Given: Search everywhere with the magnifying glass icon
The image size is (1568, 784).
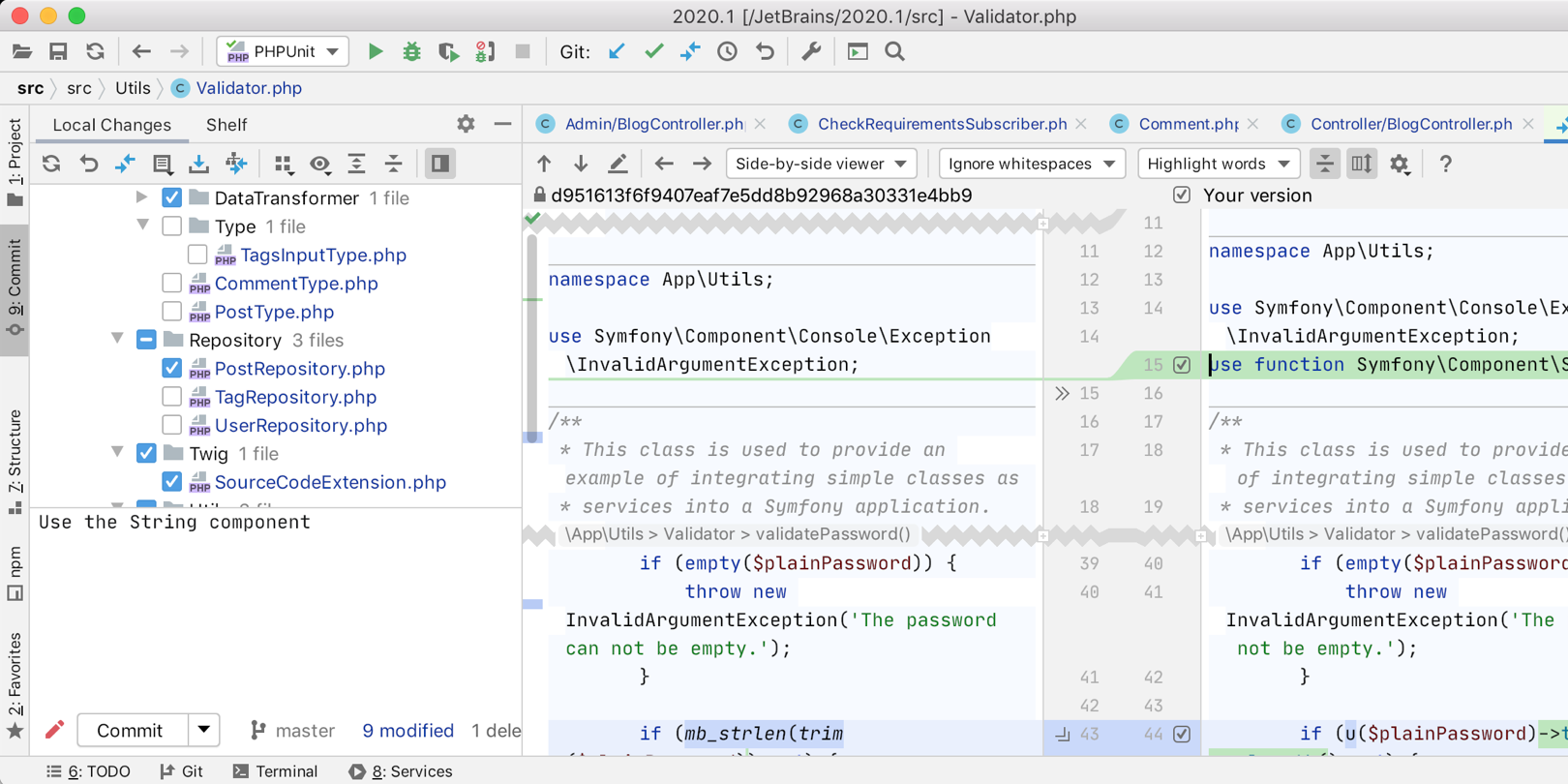Looking at the screenshot, I should click(x=894, y=51).
